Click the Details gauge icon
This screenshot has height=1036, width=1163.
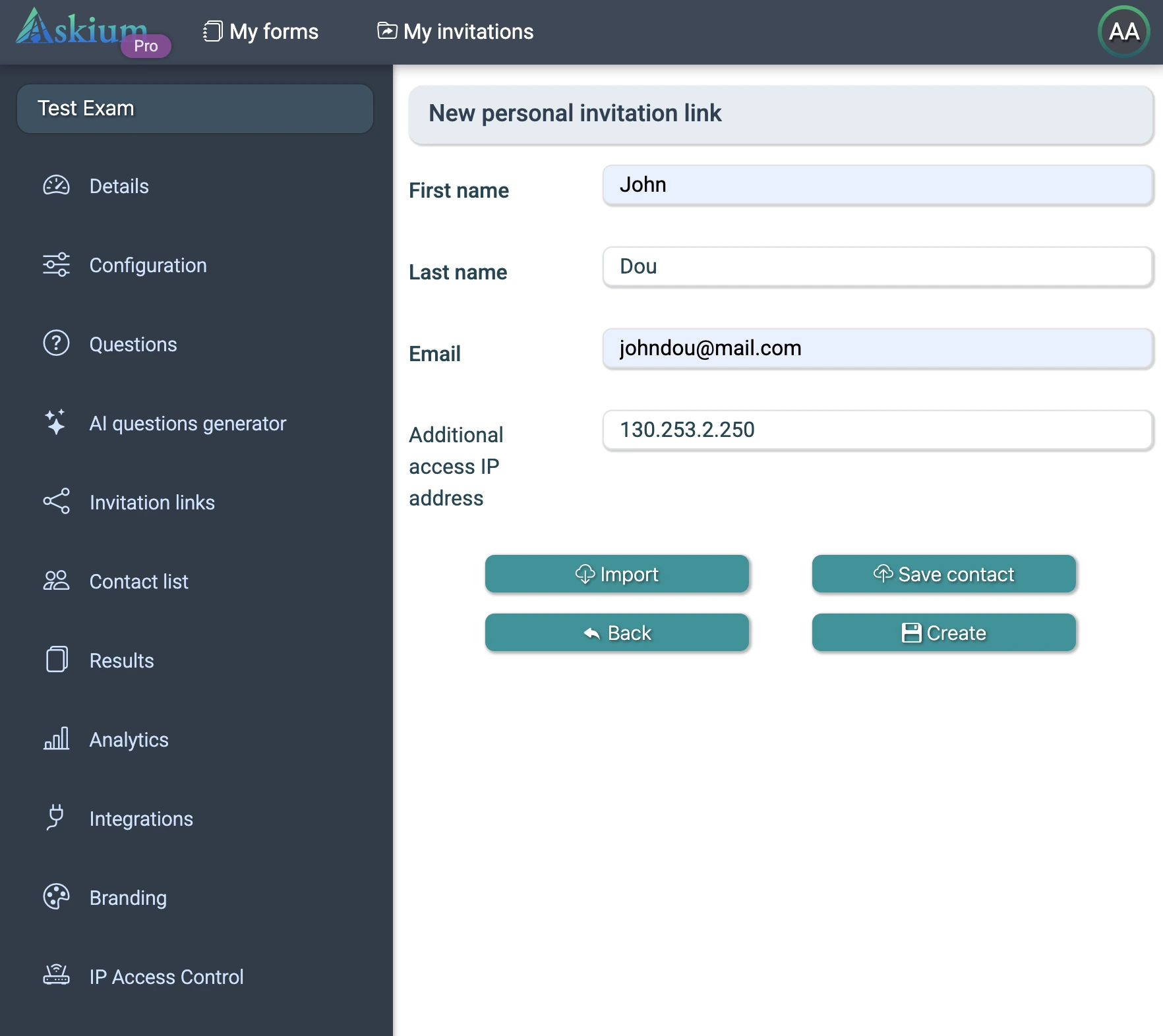tap(56, 186)
